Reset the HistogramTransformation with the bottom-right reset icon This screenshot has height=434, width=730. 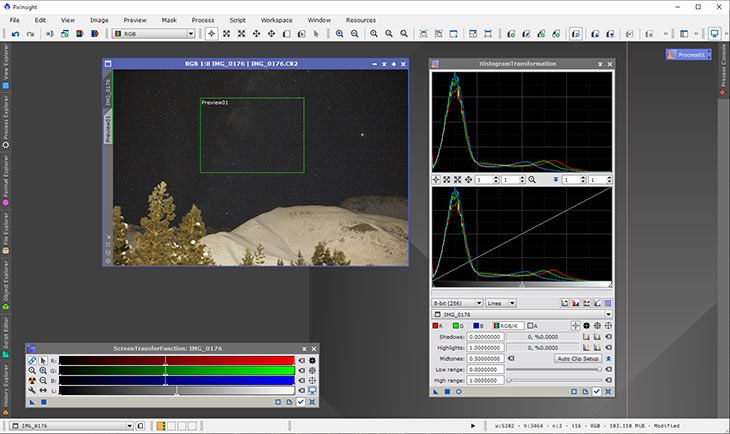tap(609, 391)
